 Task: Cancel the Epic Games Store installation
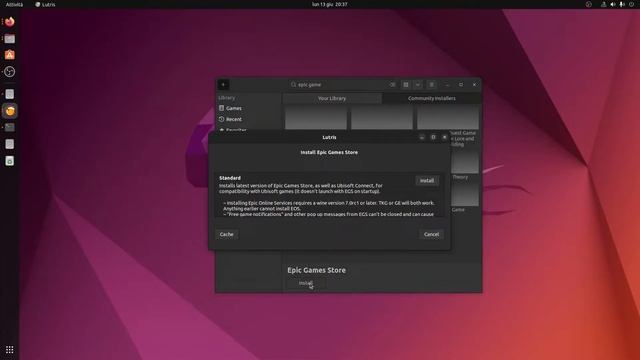(x=431, y=234)
